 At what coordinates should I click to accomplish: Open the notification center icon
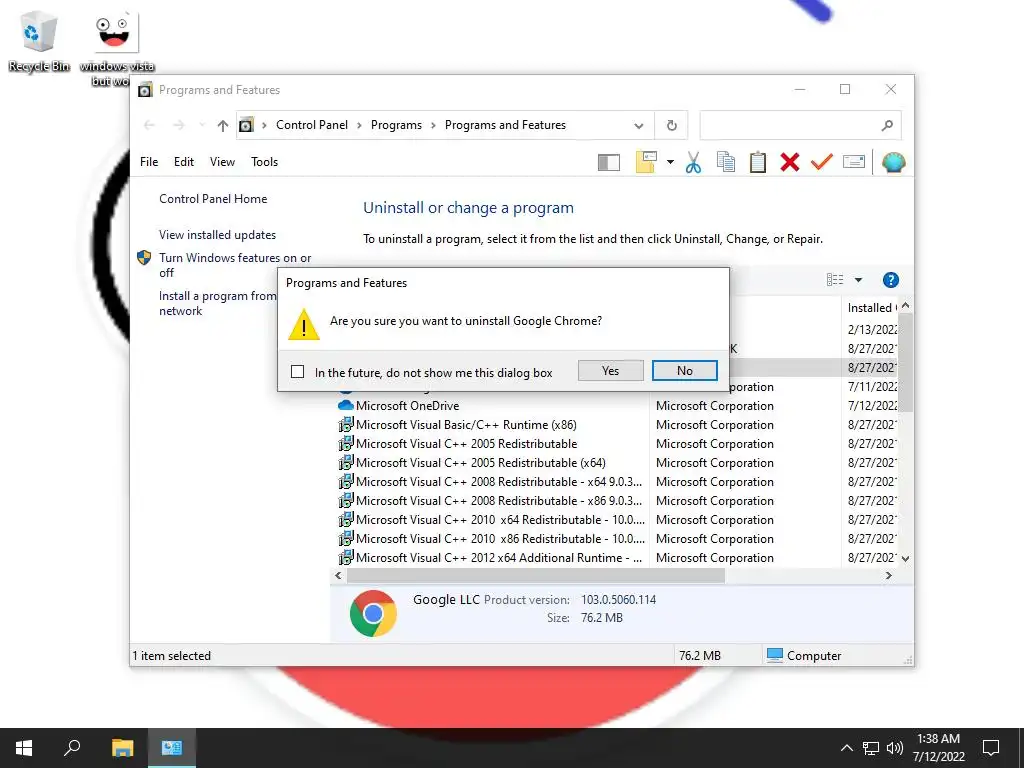[991, 748]
